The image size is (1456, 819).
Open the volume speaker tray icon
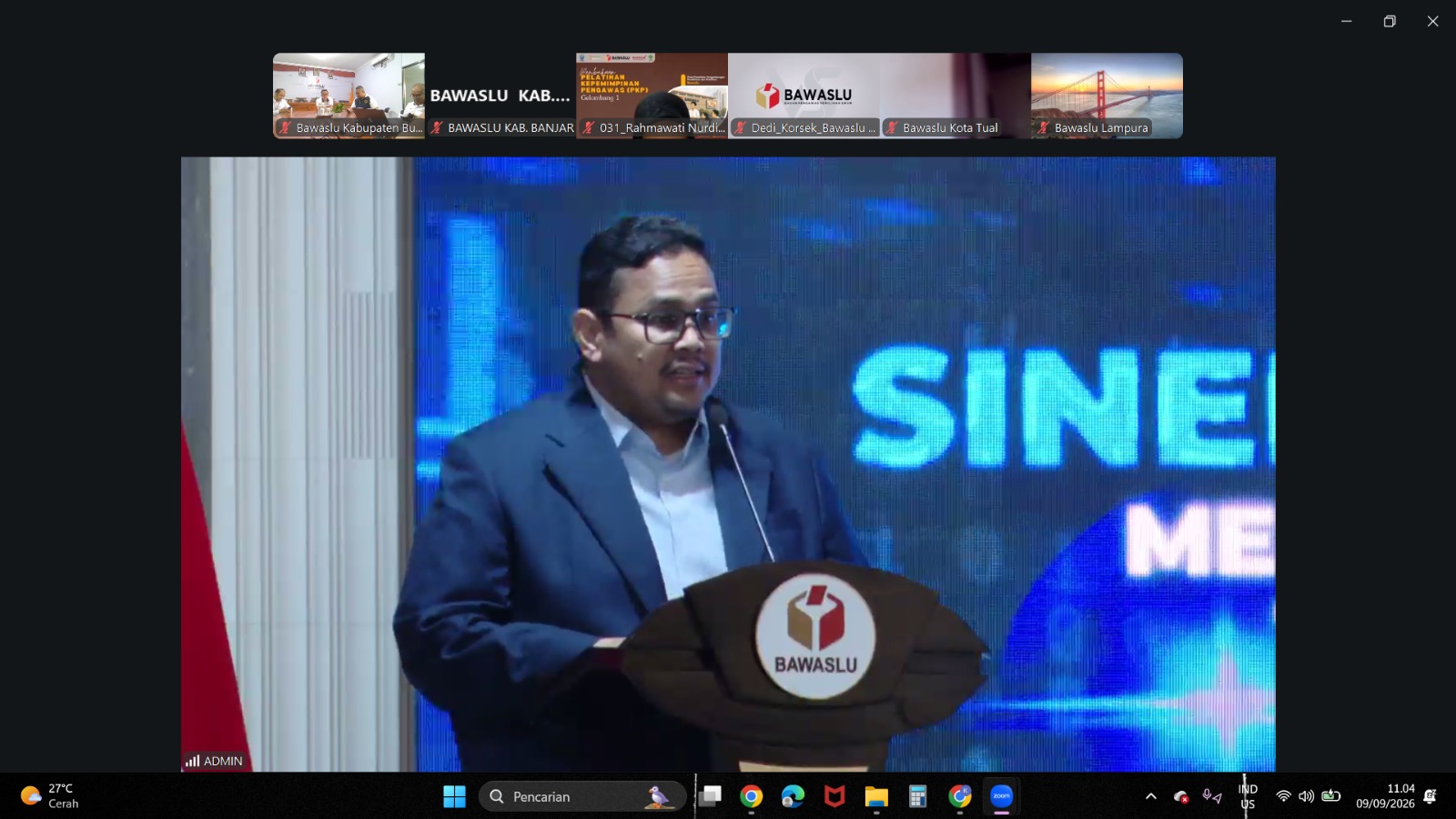[x=1307, y=796]
